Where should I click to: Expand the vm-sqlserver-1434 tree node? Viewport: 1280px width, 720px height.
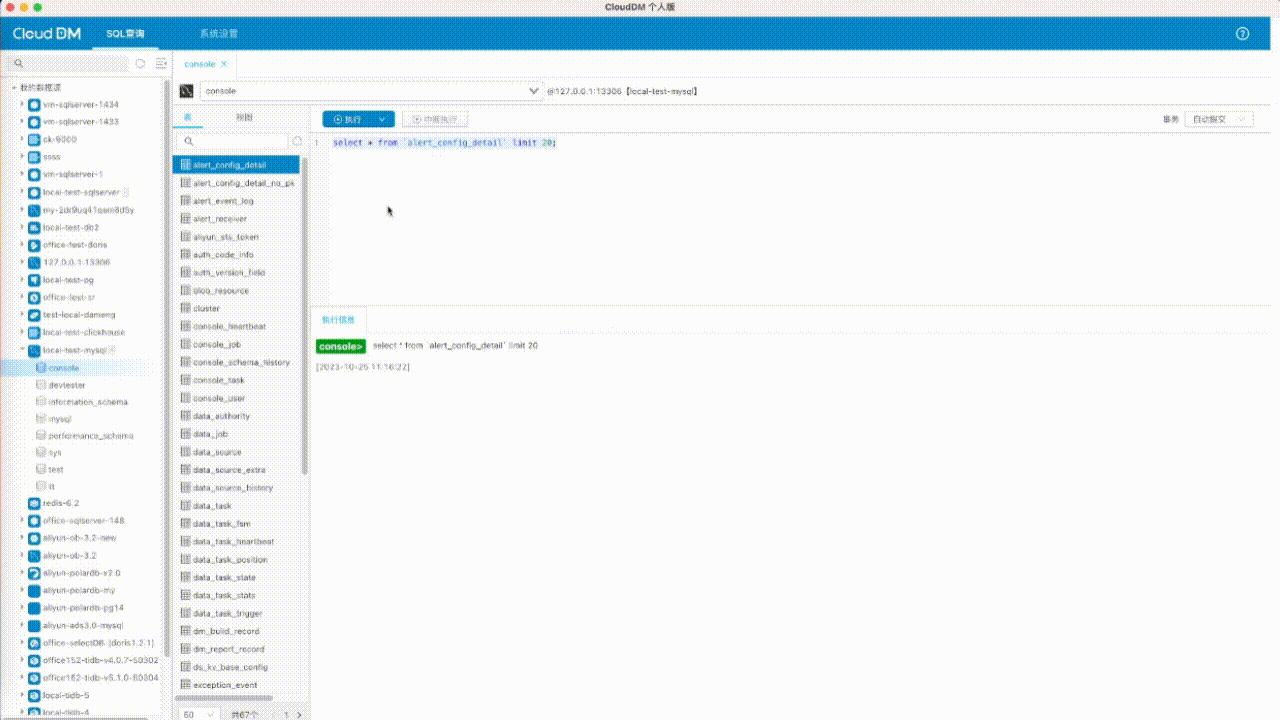click(x=22, y=104)
